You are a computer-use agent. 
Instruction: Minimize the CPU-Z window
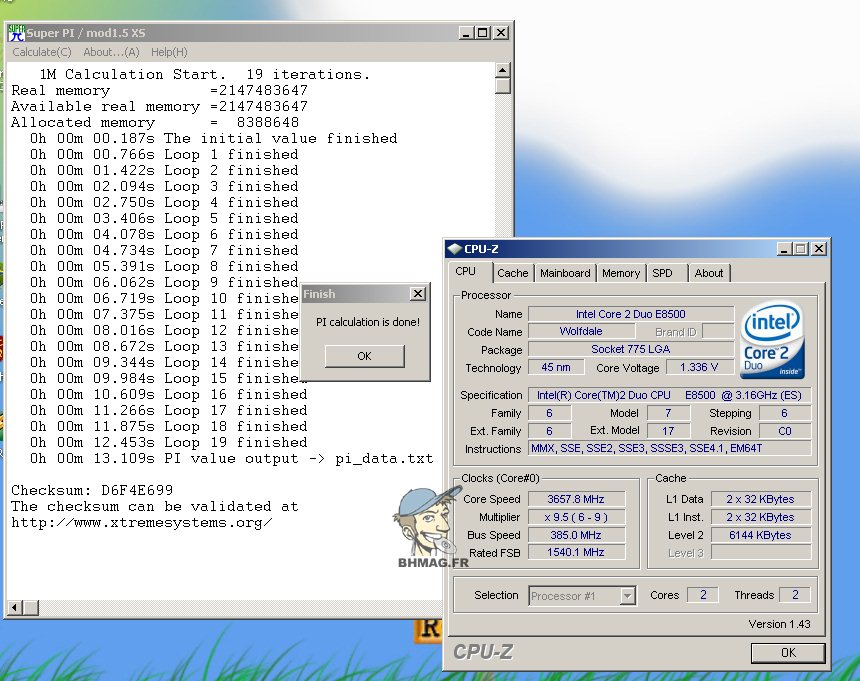(x=784, y=249)
